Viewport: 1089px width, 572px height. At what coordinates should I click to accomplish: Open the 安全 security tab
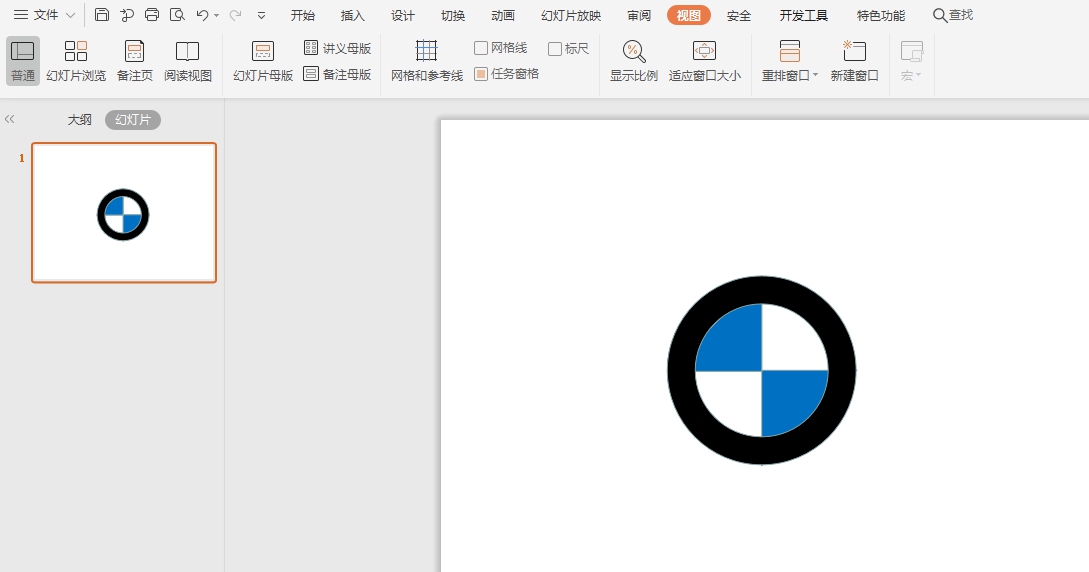click(x=739, y=15)
